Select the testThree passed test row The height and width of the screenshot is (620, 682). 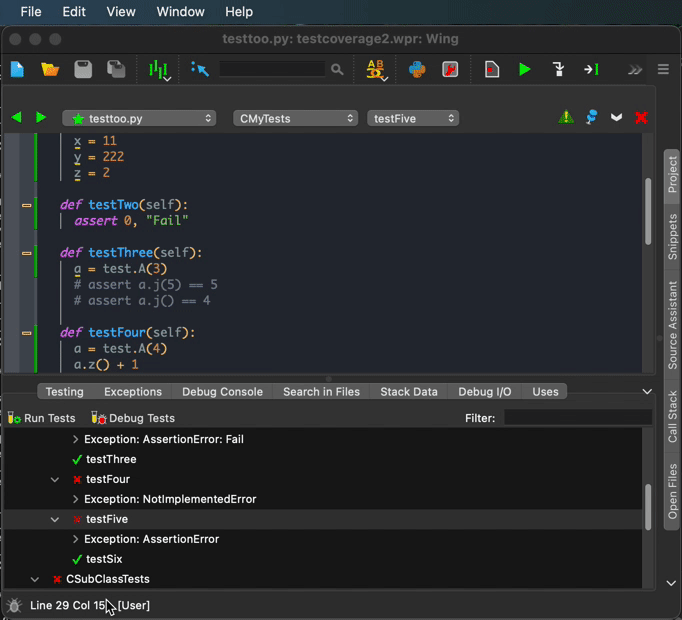tap(323, 459)
